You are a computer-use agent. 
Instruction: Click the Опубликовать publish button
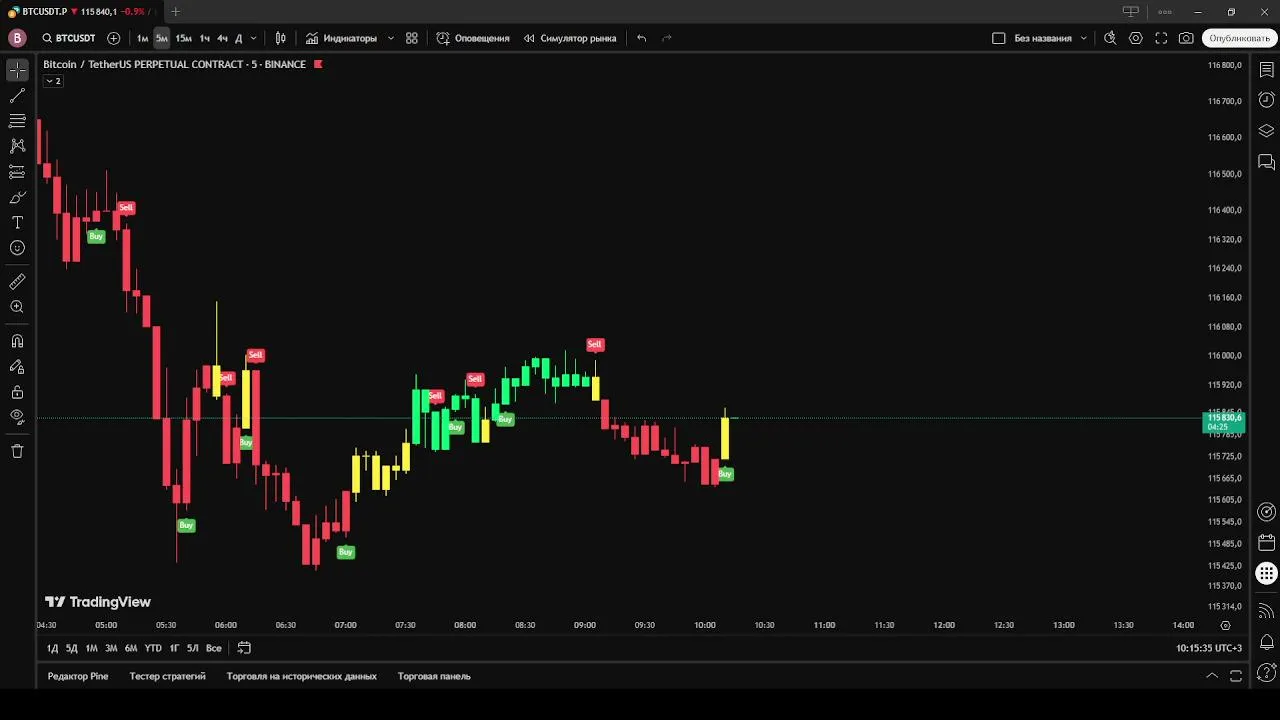point(1240,38)
